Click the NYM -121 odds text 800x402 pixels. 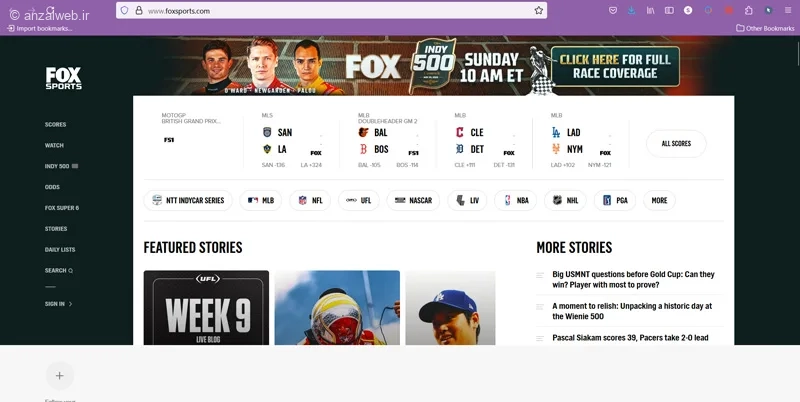tap(599, 165)
